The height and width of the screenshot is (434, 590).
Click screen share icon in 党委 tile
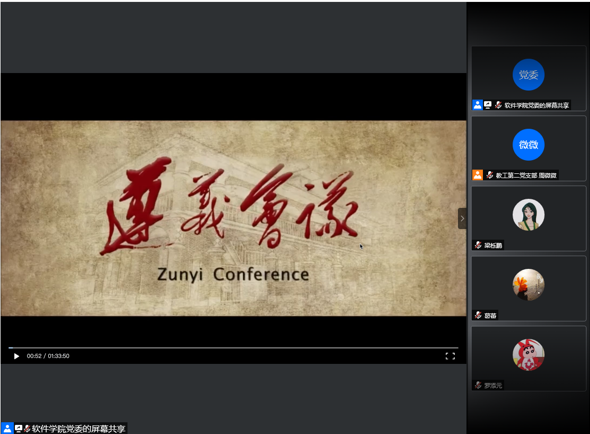pyautogui.click(x=488, y=105)
